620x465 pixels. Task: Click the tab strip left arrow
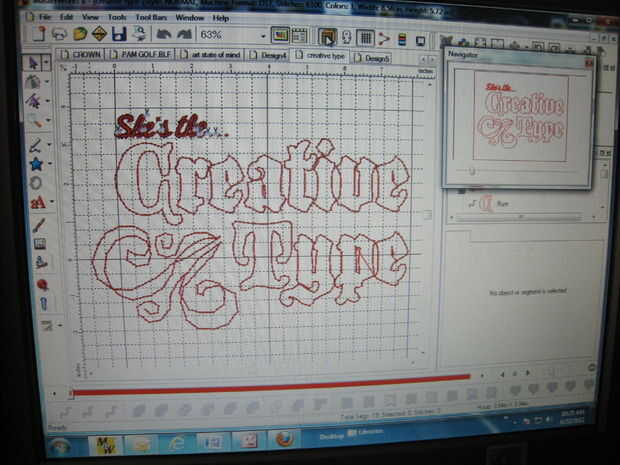point(423,60)
